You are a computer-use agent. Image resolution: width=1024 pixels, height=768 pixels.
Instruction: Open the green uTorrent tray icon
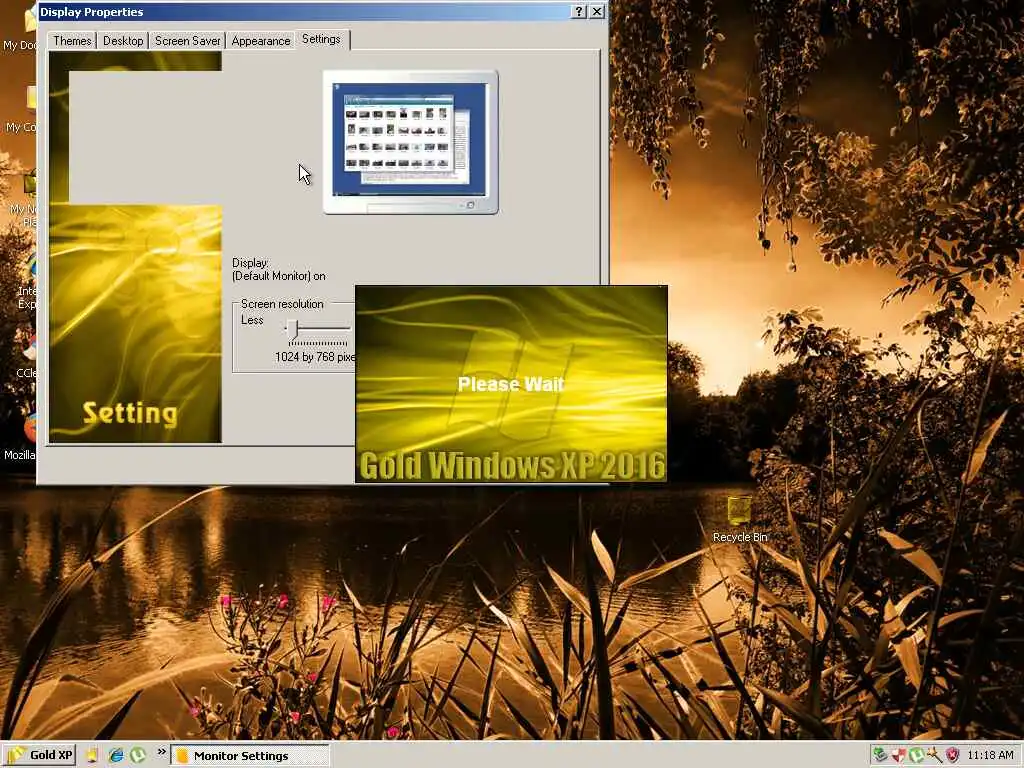[916, 755]
